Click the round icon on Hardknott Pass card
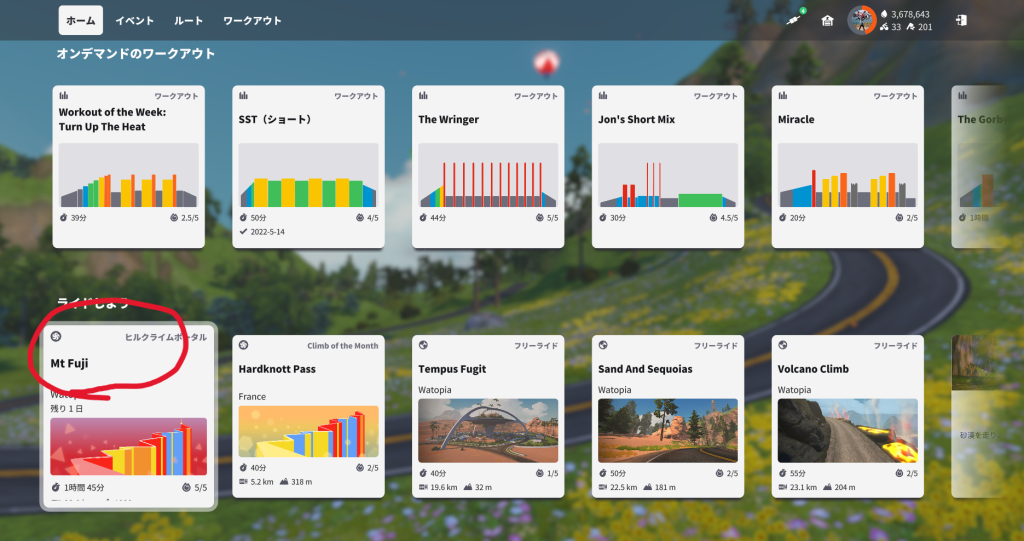1024x541 pixels. 243,345
